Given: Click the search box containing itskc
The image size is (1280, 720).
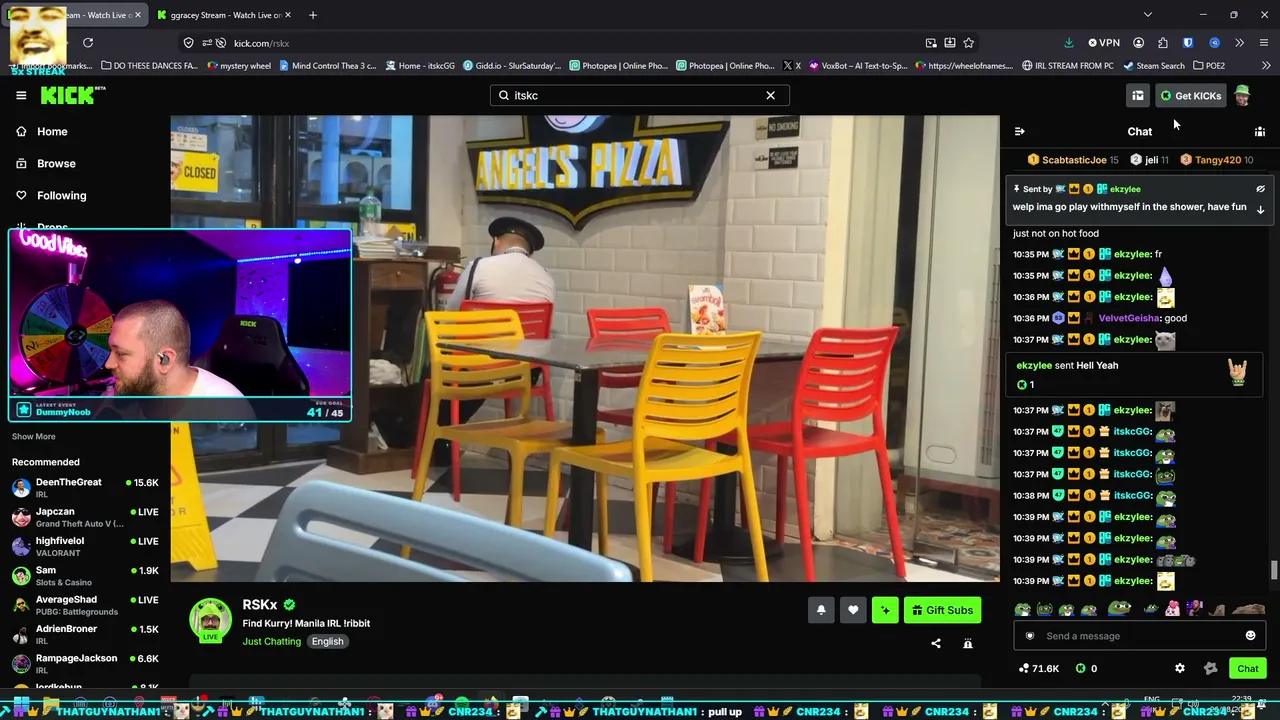Looking at the screenshot, I should [639, 95].
